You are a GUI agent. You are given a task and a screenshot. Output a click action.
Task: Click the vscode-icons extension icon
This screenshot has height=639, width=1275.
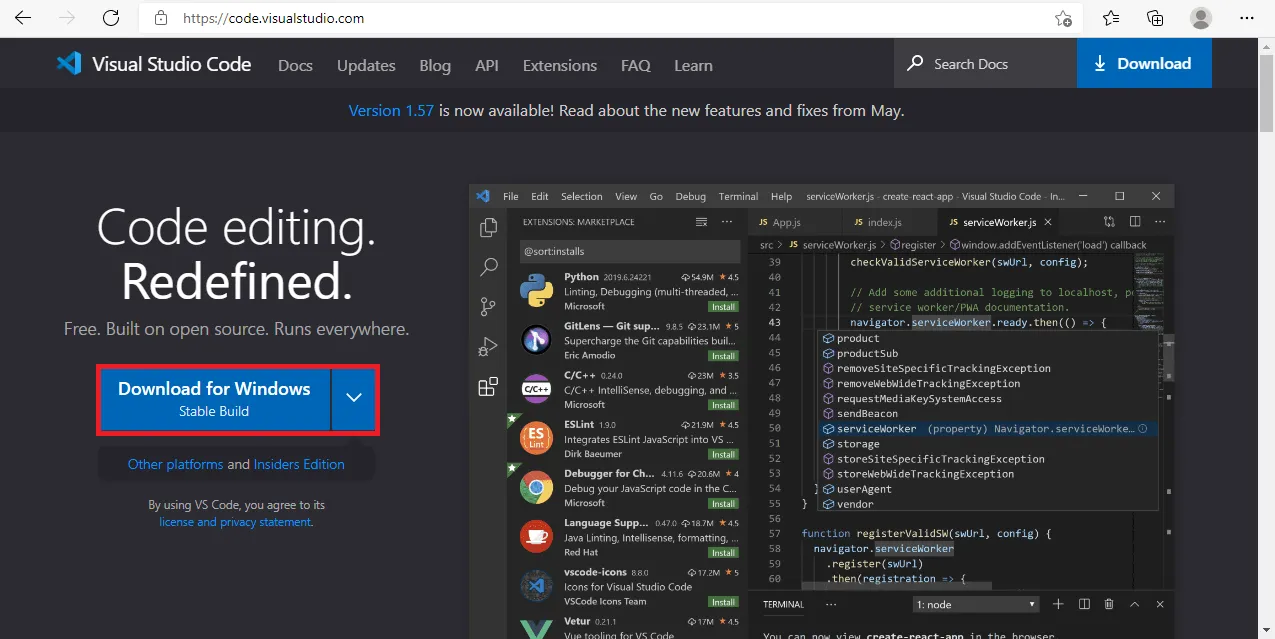537,585
